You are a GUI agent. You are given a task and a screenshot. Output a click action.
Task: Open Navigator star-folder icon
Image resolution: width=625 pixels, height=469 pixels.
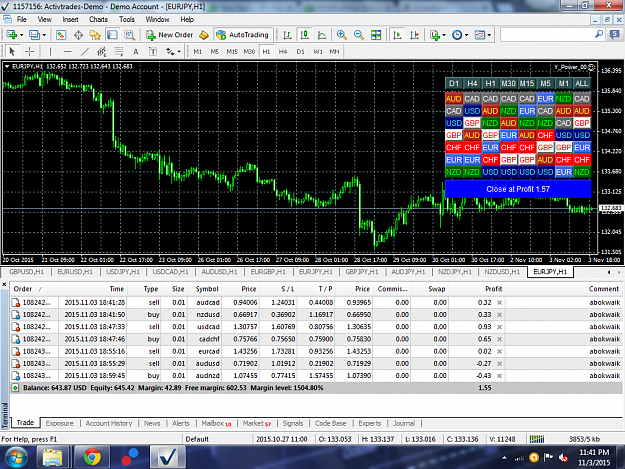coord(95,35)
